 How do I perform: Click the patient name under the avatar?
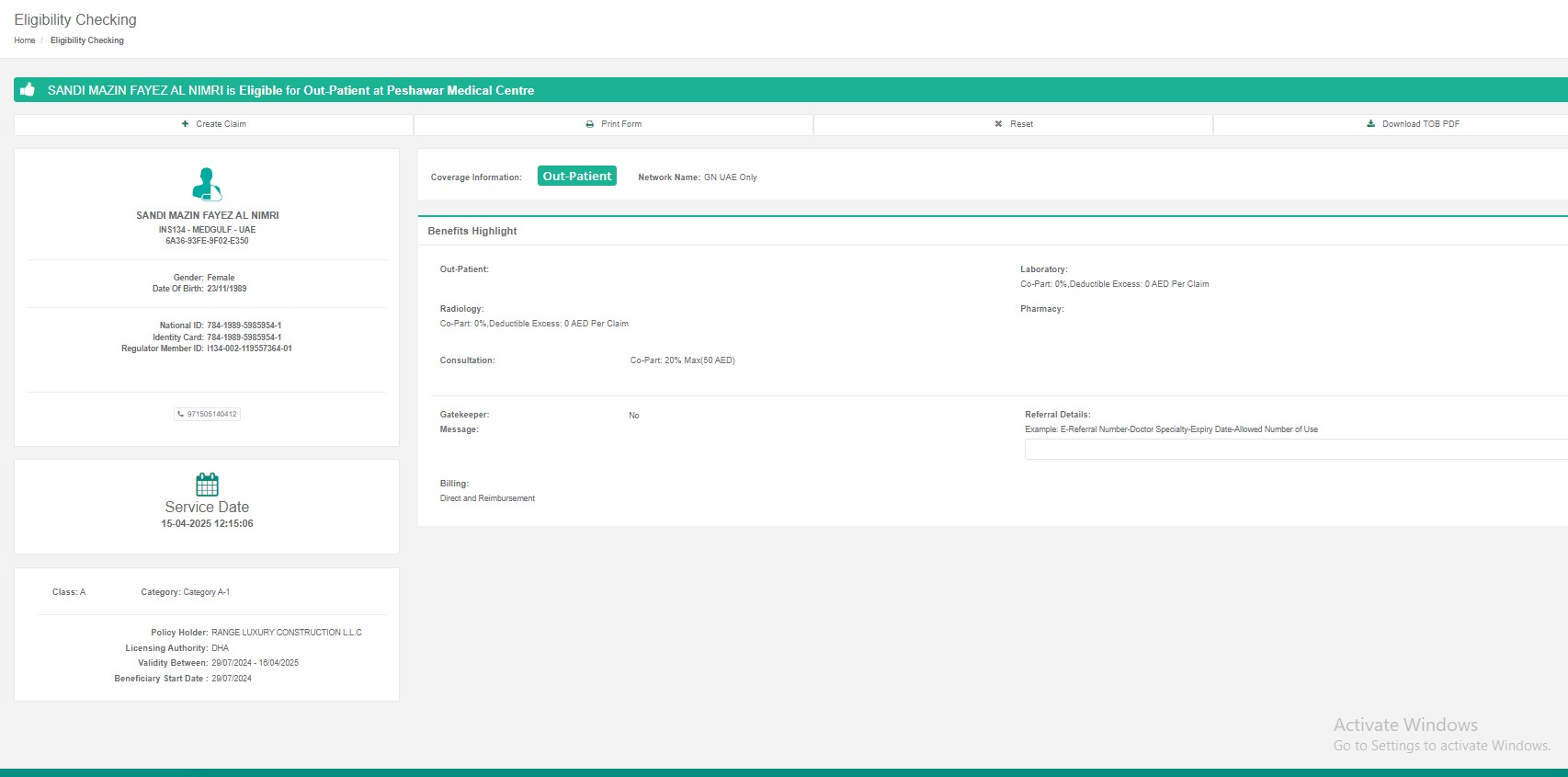tap(207, 215)
